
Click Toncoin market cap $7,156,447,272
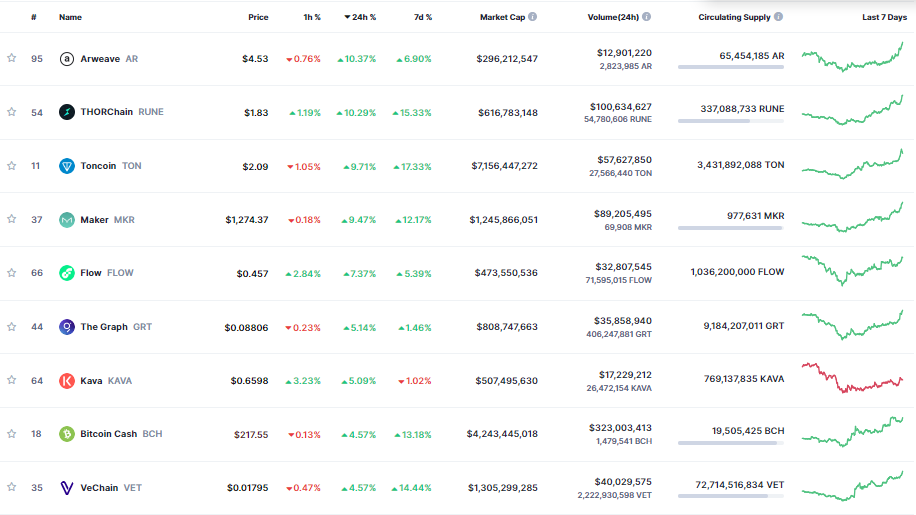click(x=505, y=166)
